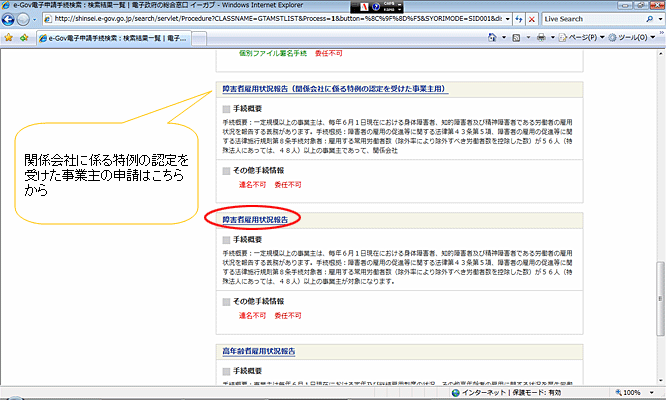Open the ツール(O) menu

(632, 38)
